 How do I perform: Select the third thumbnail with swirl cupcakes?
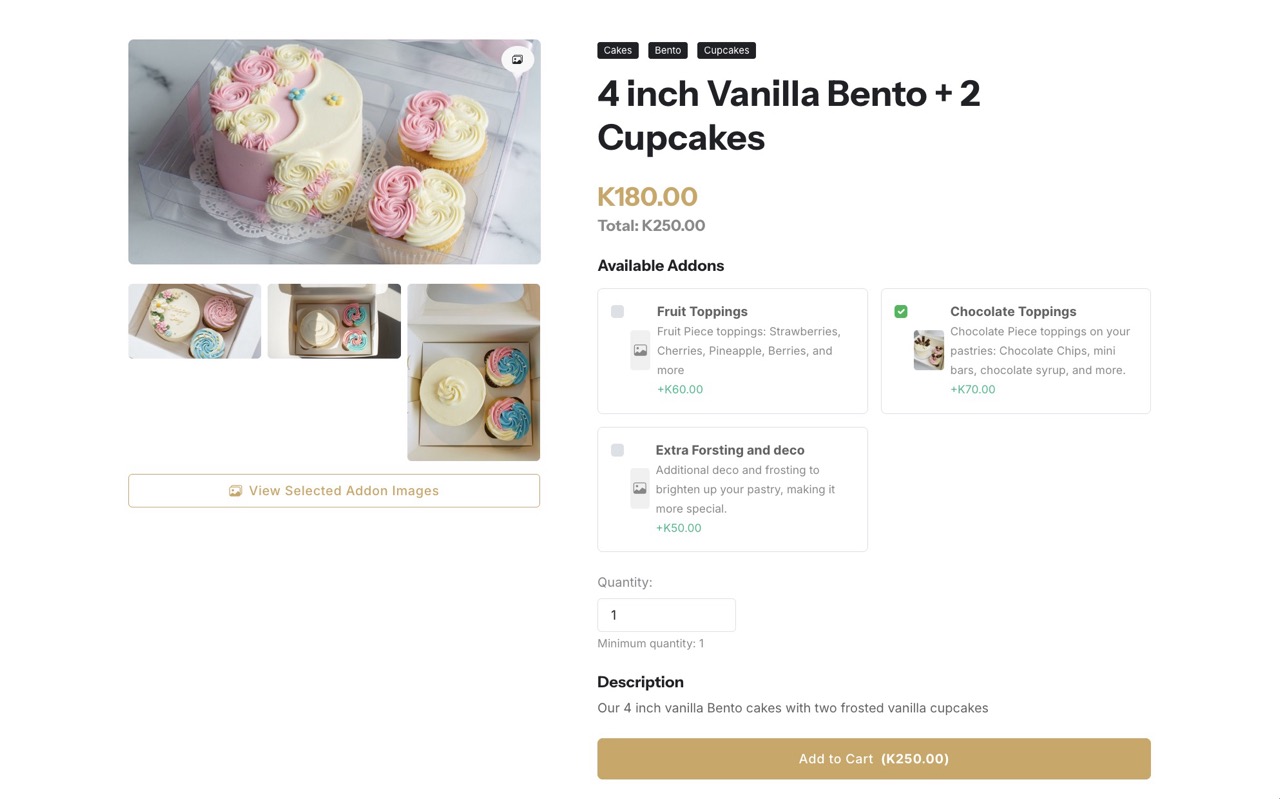point(473,372)
